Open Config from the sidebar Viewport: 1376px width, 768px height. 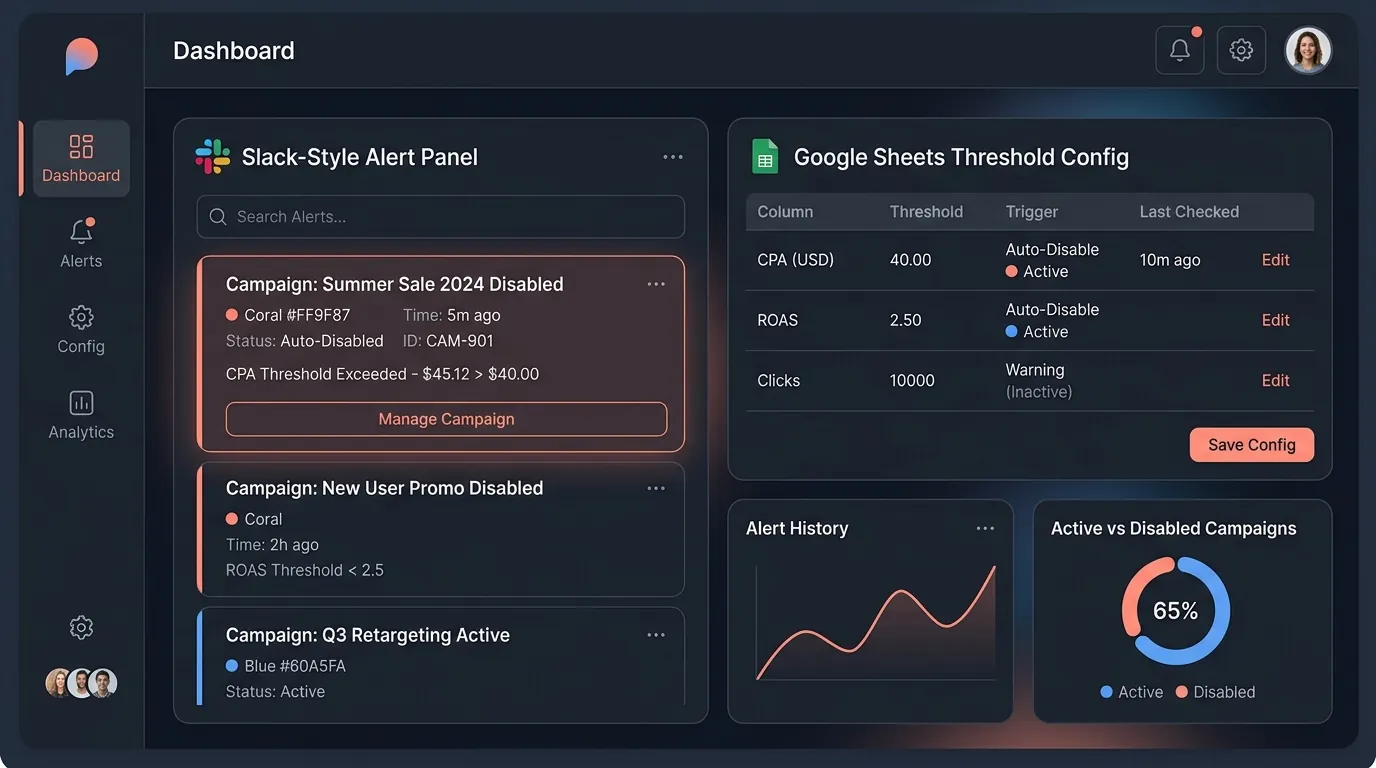tap(81, 330)
